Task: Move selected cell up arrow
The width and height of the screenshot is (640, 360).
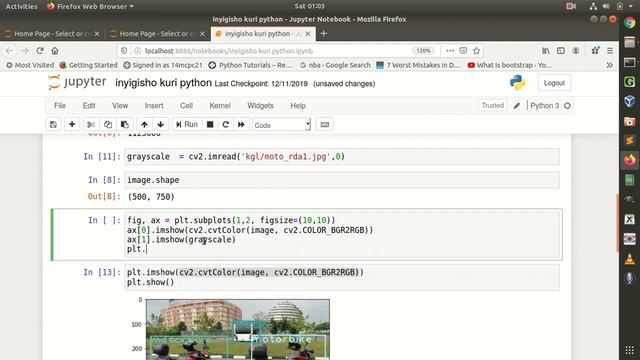Action: click(144, 124)
